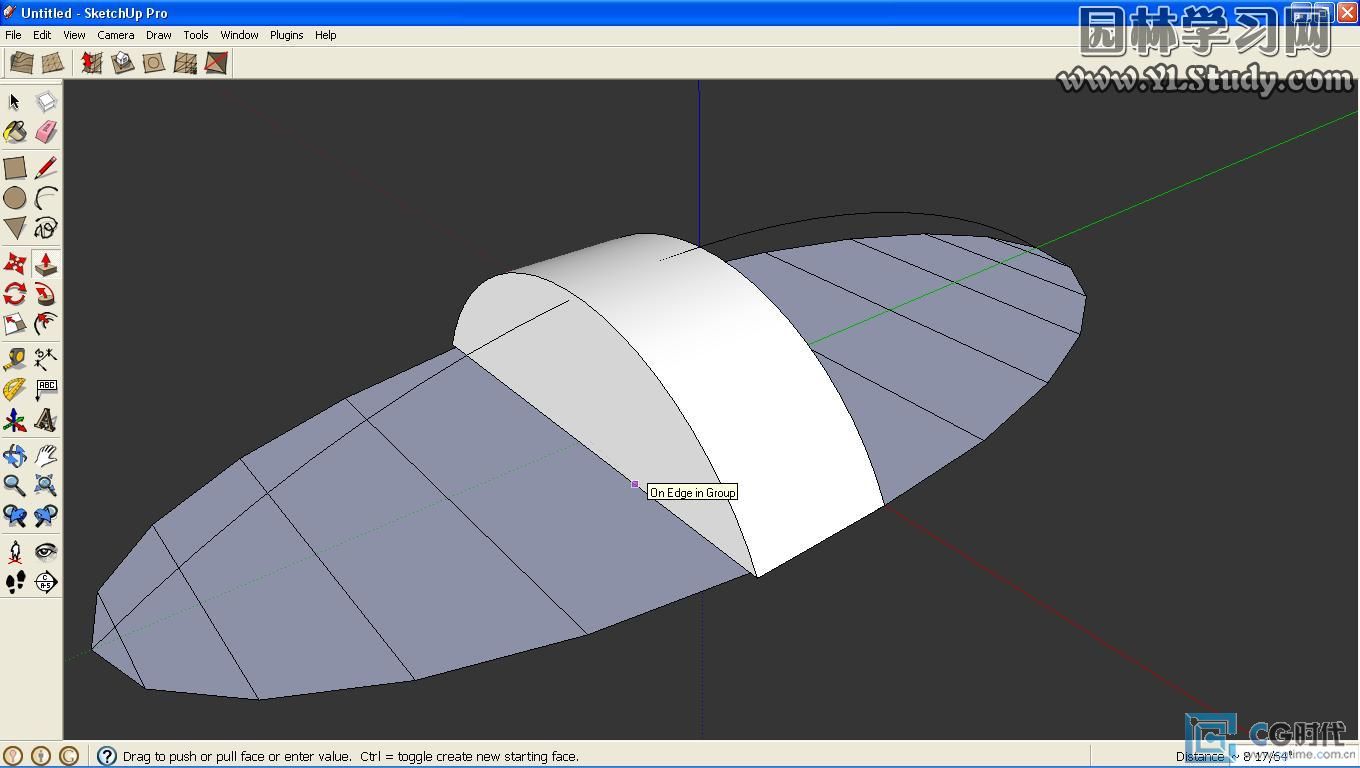1360x768 pixels.
Task: Open the Draw menu
Action: 159,35
